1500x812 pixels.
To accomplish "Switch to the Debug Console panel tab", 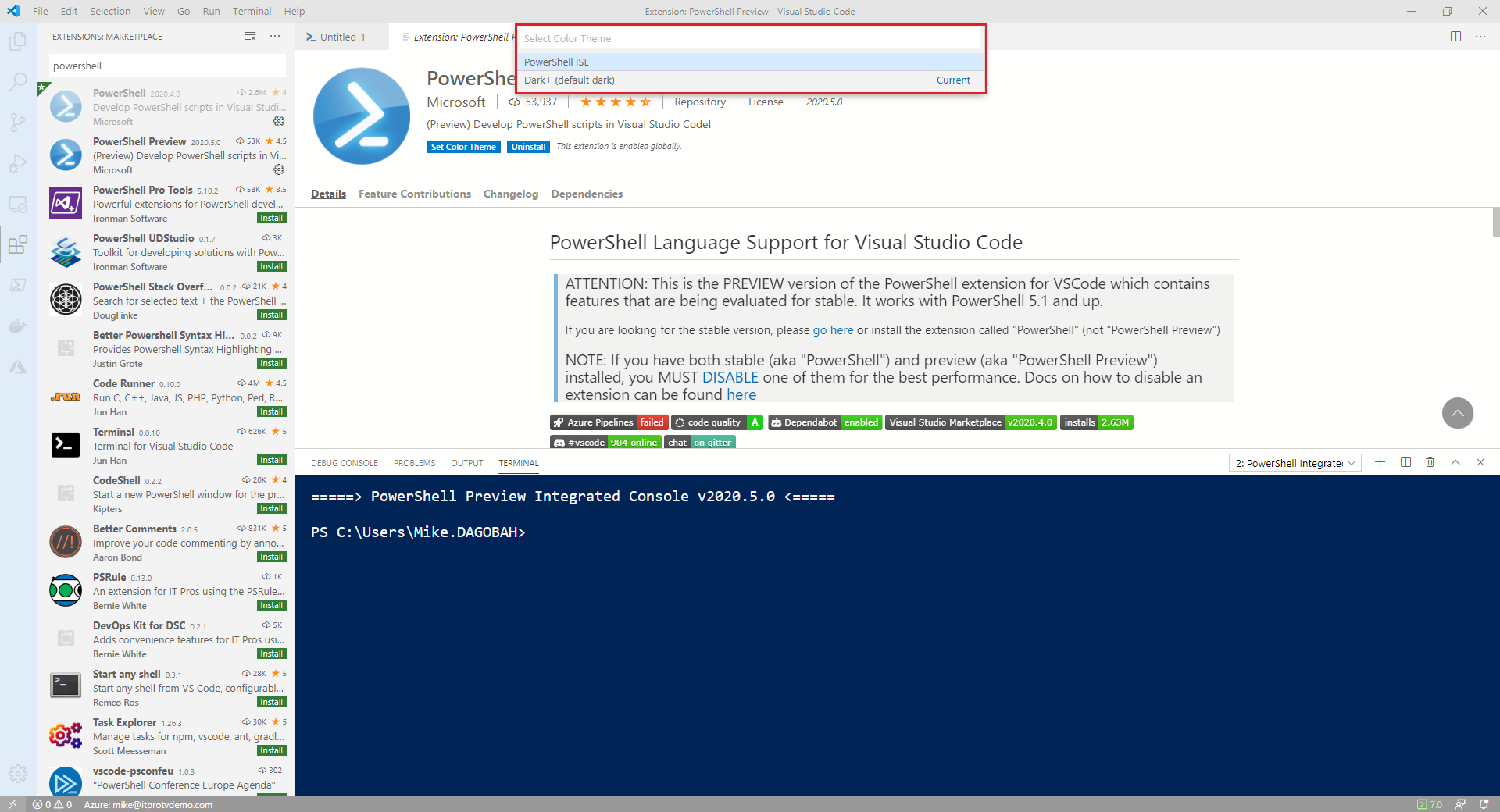I will click(x=345, y=463).
